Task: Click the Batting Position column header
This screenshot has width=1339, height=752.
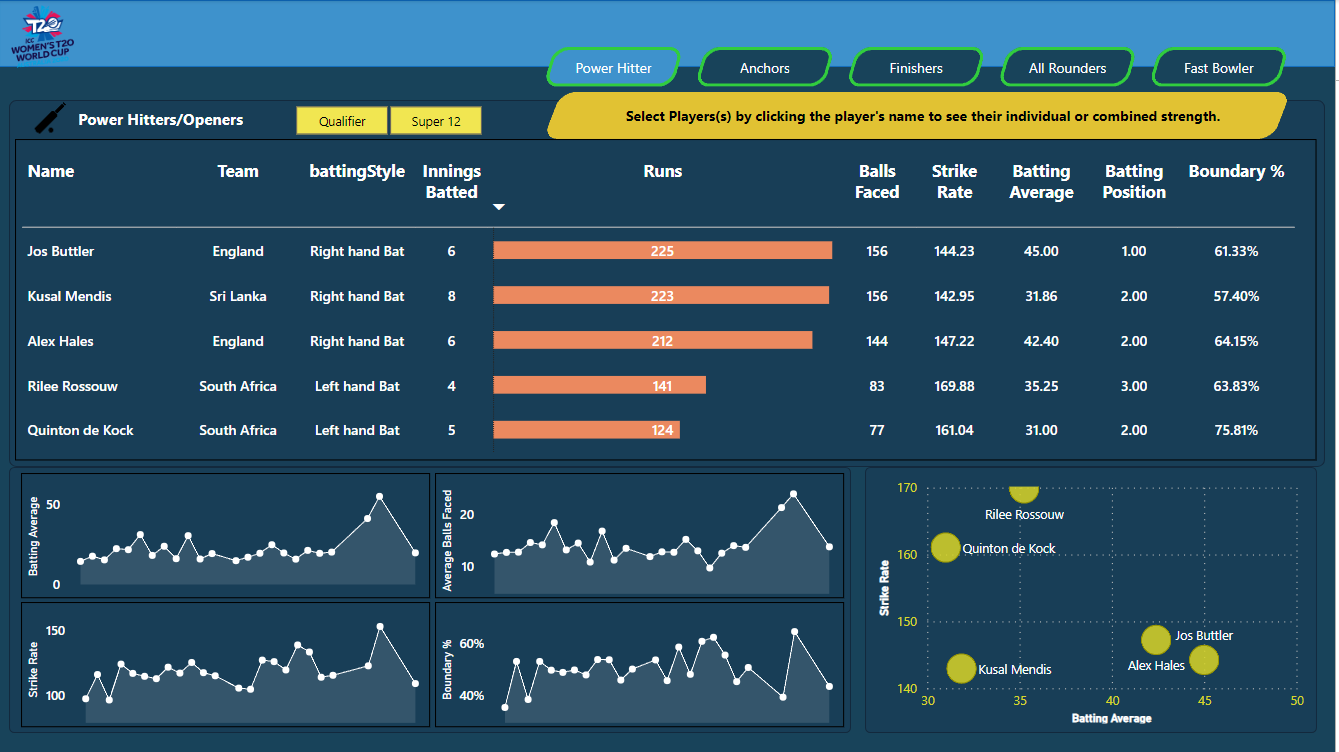Action: click(1134, 182)
